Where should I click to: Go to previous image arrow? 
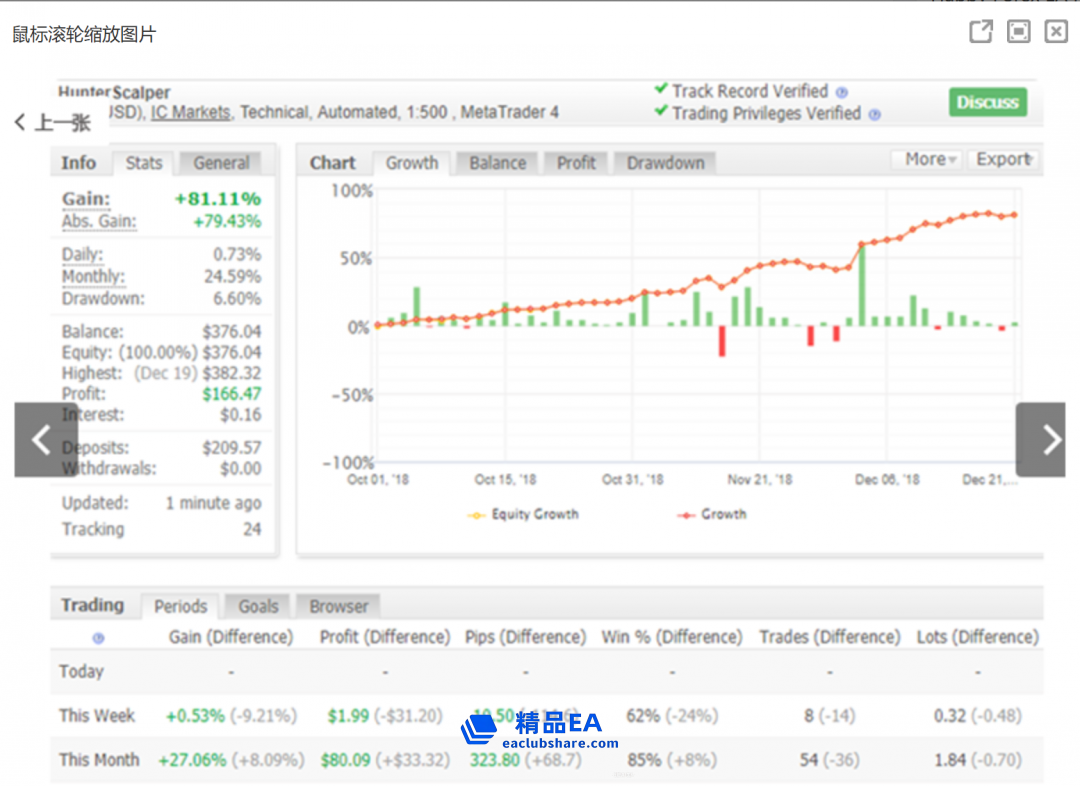click(x=42, y=440)
